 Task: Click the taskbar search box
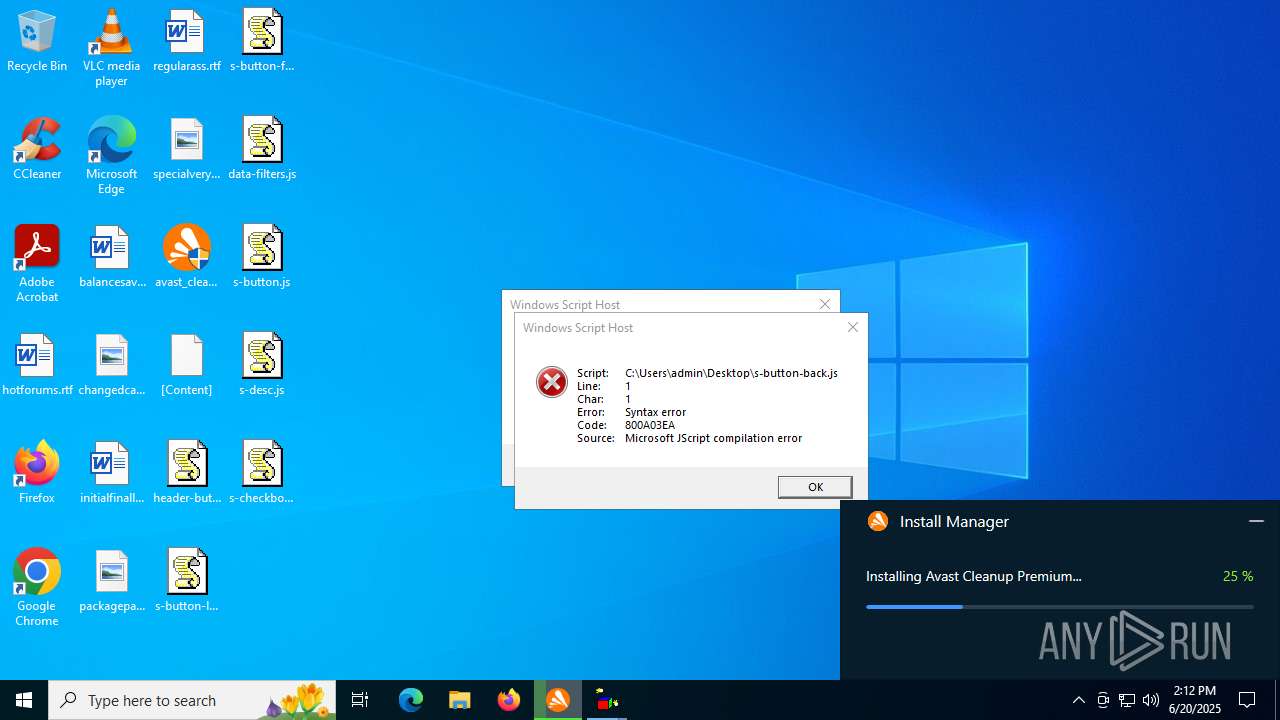[192, 700]
